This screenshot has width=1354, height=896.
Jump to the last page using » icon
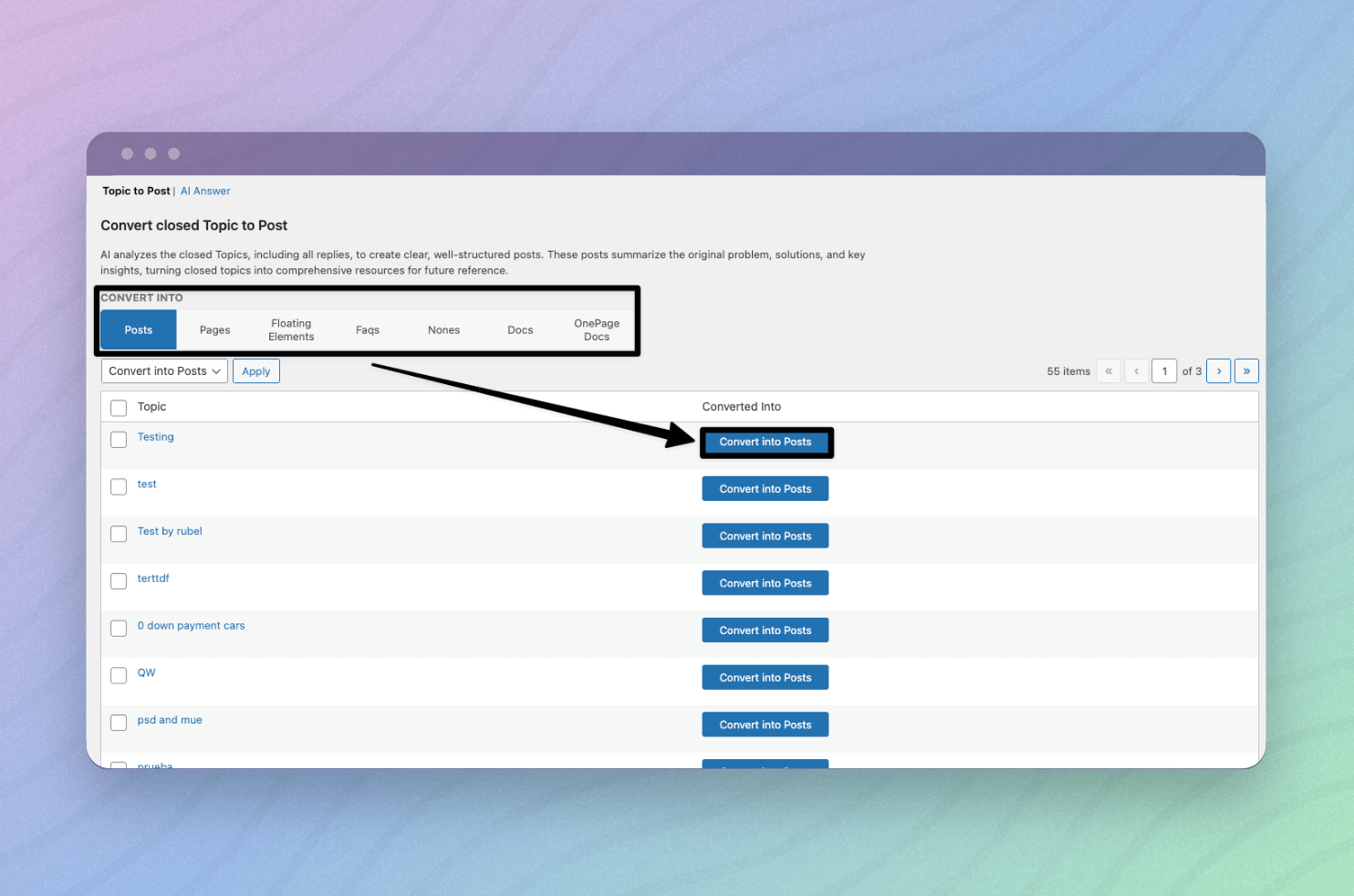1246,370
